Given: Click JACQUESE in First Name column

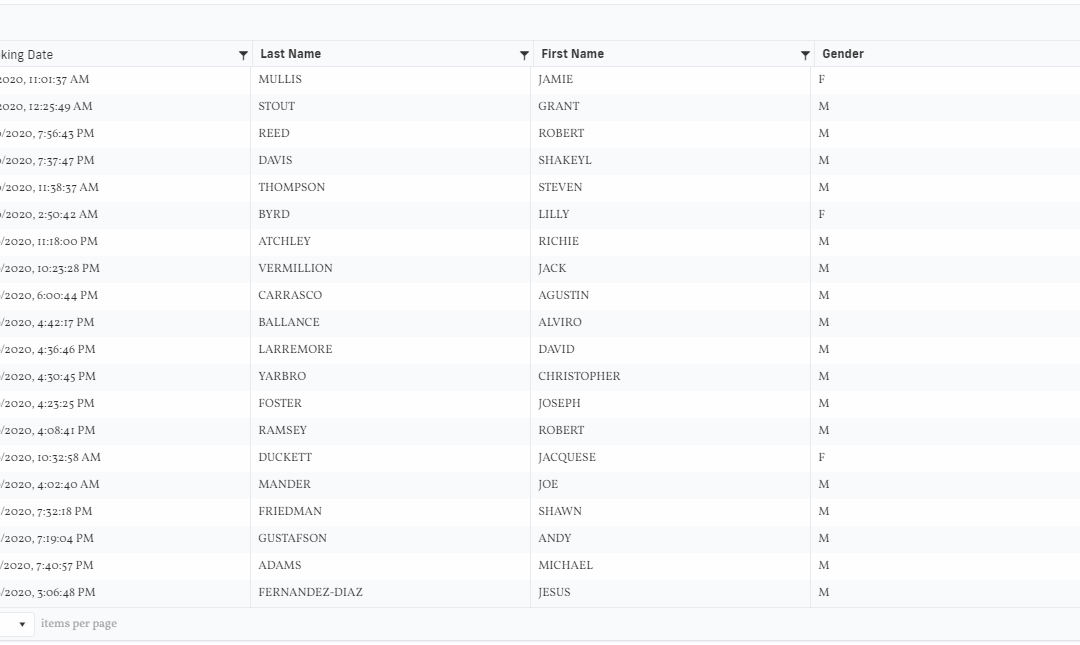Looking at the screenshot, I should pos(567,458).
